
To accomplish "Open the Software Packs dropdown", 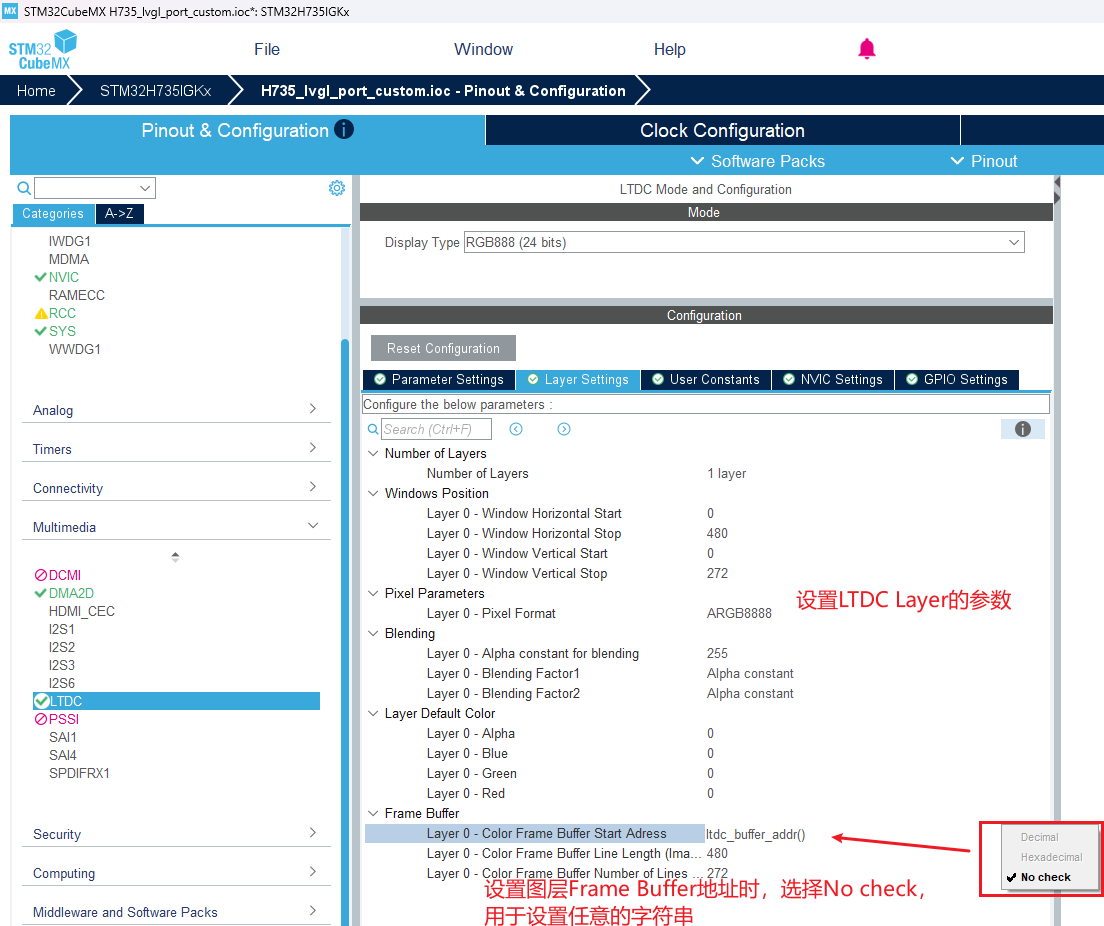I will [758, 161].
